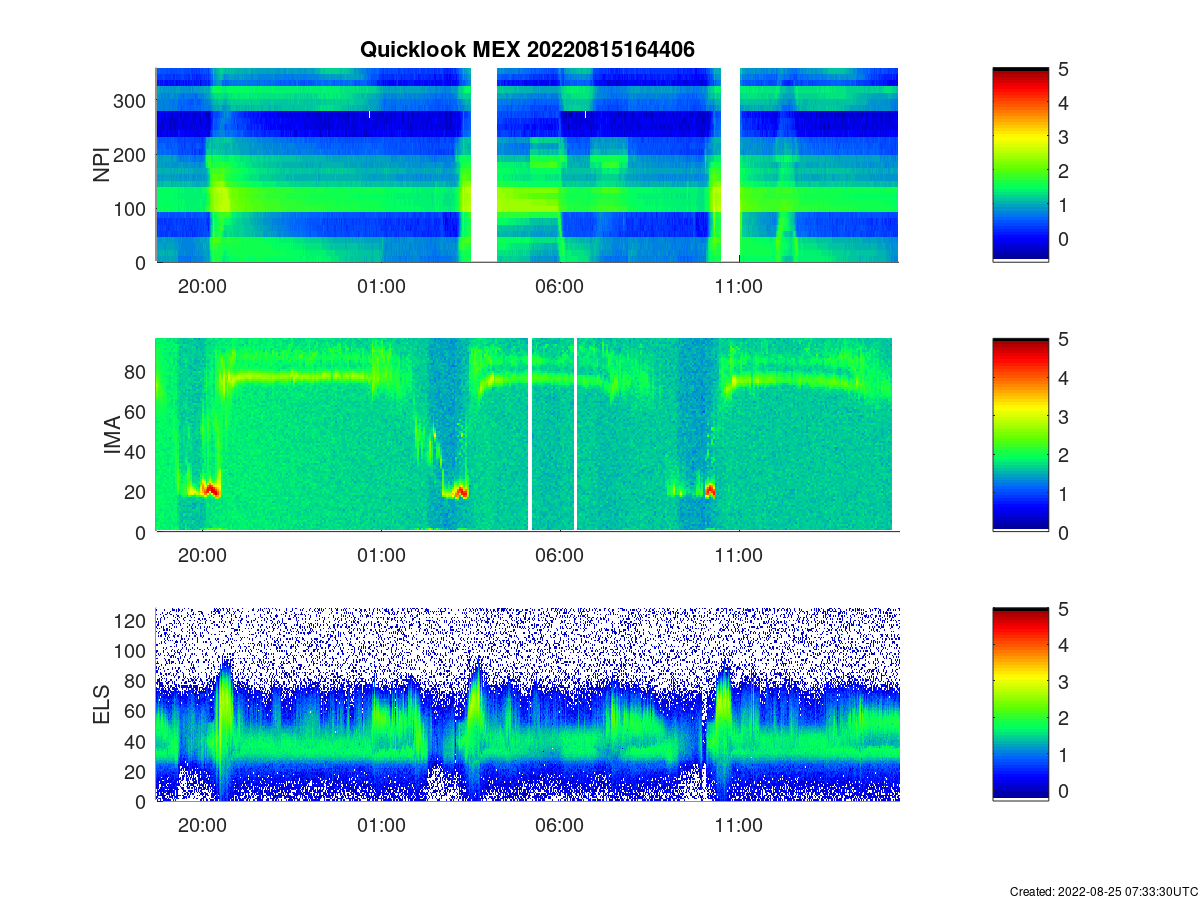Click the 11:00 tick under the IMA panel
The image size is (1200, 900).
coord(739,556)
